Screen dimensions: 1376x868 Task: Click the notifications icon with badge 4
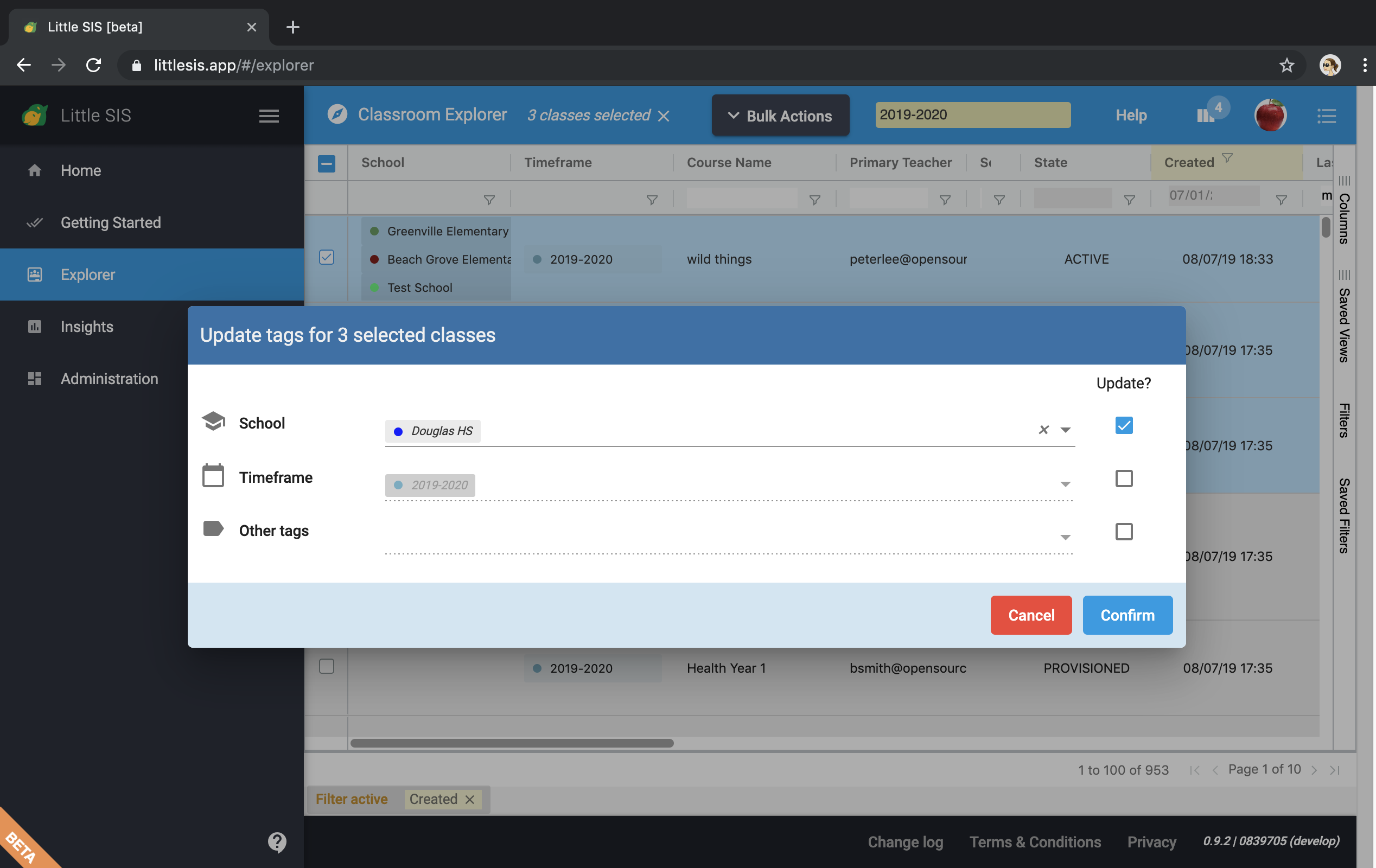[1206, 116]
